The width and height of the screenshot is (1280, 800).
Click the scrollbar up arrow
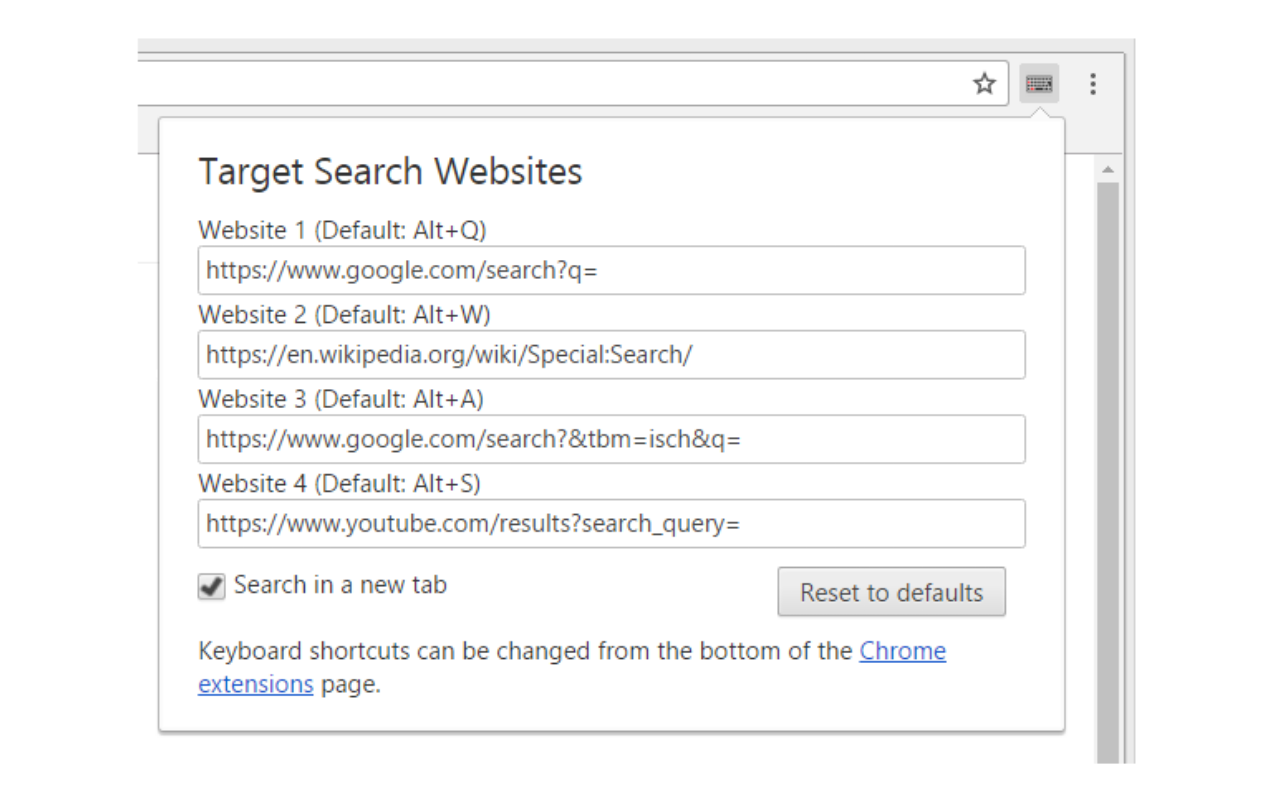pyautogui.click(x=1108, y=168)
